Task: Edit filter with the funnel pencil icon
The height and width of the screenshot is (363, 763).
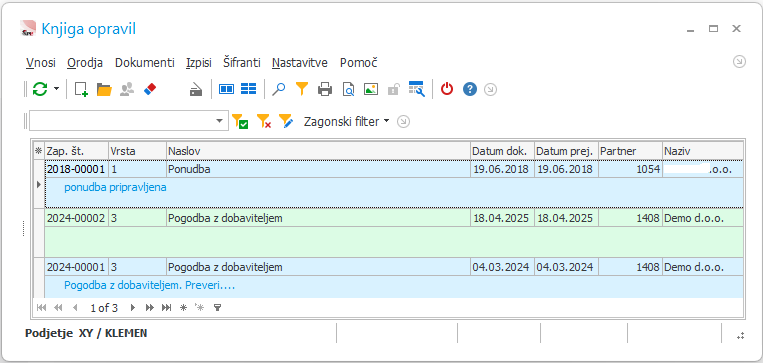Action: [286, 121]
